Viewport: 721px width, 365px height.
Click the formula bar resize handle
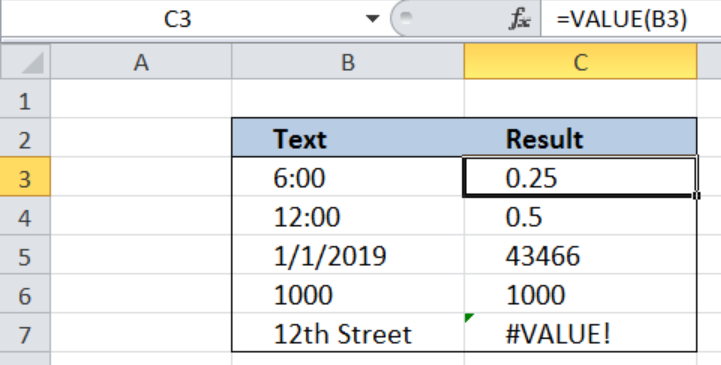(x=406, y=18)
